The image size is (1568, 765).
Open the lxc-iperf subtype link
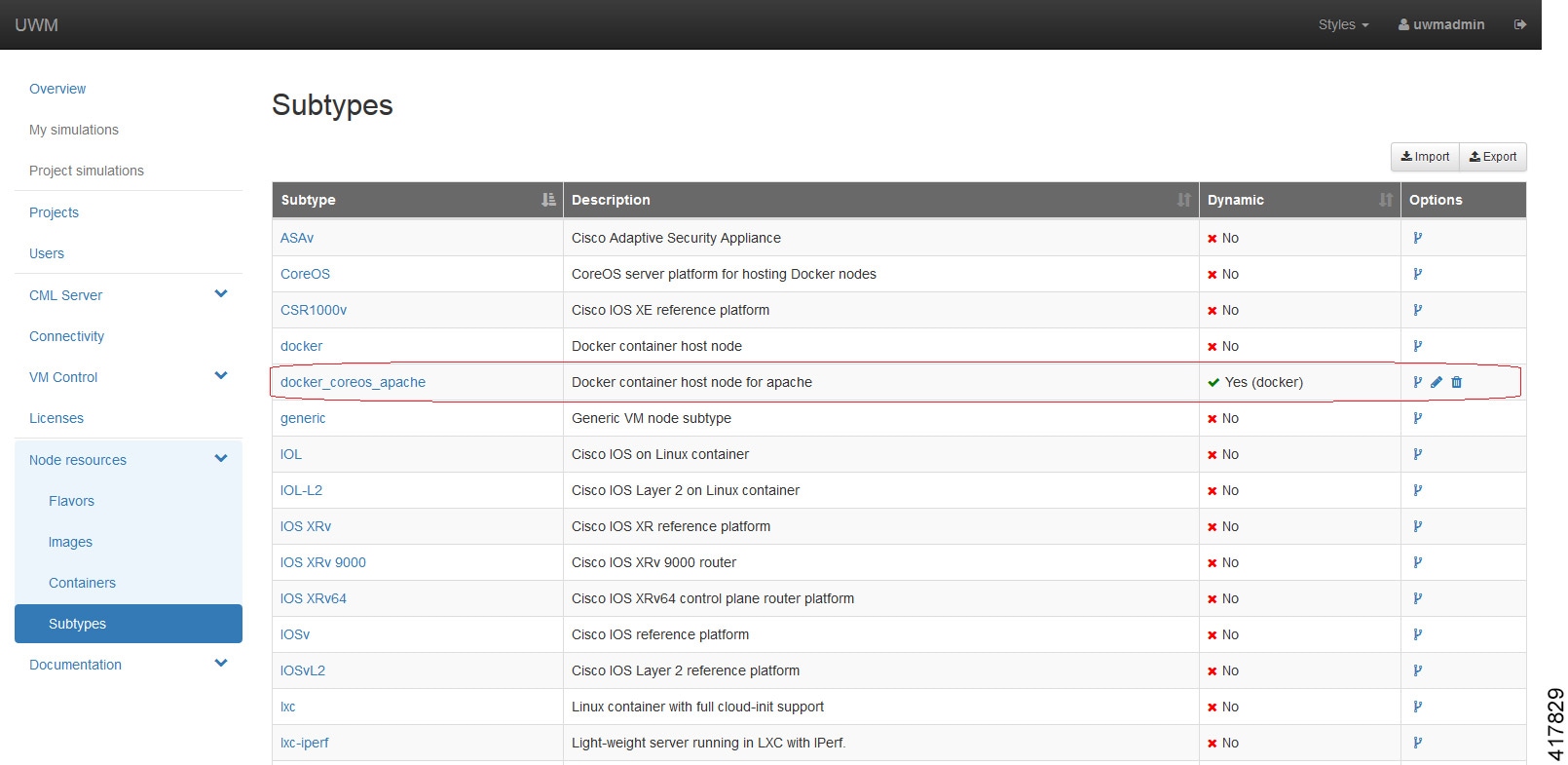pos(305,743)
